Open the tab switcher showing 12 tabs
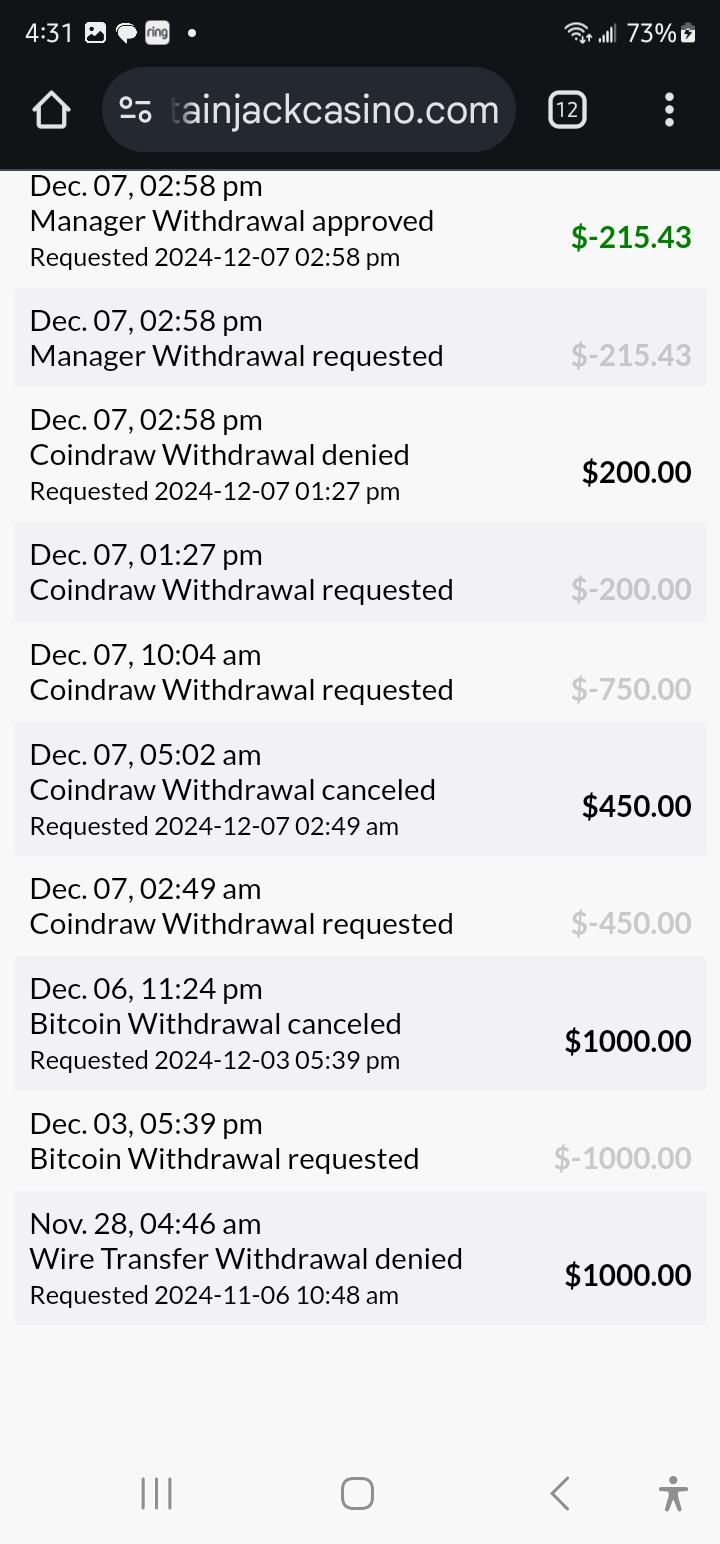This screenshot has height=1544, width=720. [567, 110]
